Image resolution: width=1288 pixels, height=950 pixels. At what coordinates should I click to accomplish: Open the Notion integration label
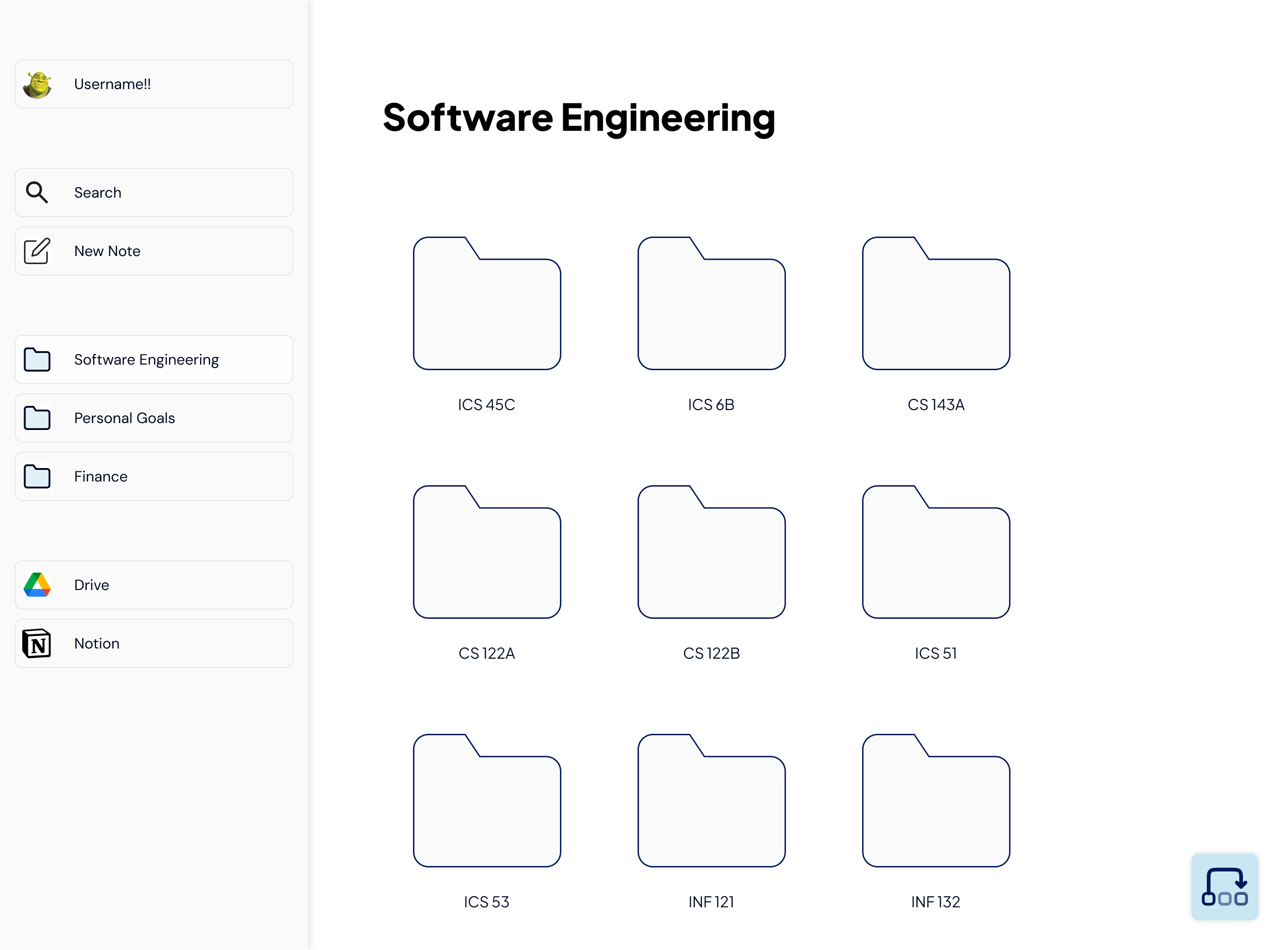pyautogui.click(x=97, y=643)
